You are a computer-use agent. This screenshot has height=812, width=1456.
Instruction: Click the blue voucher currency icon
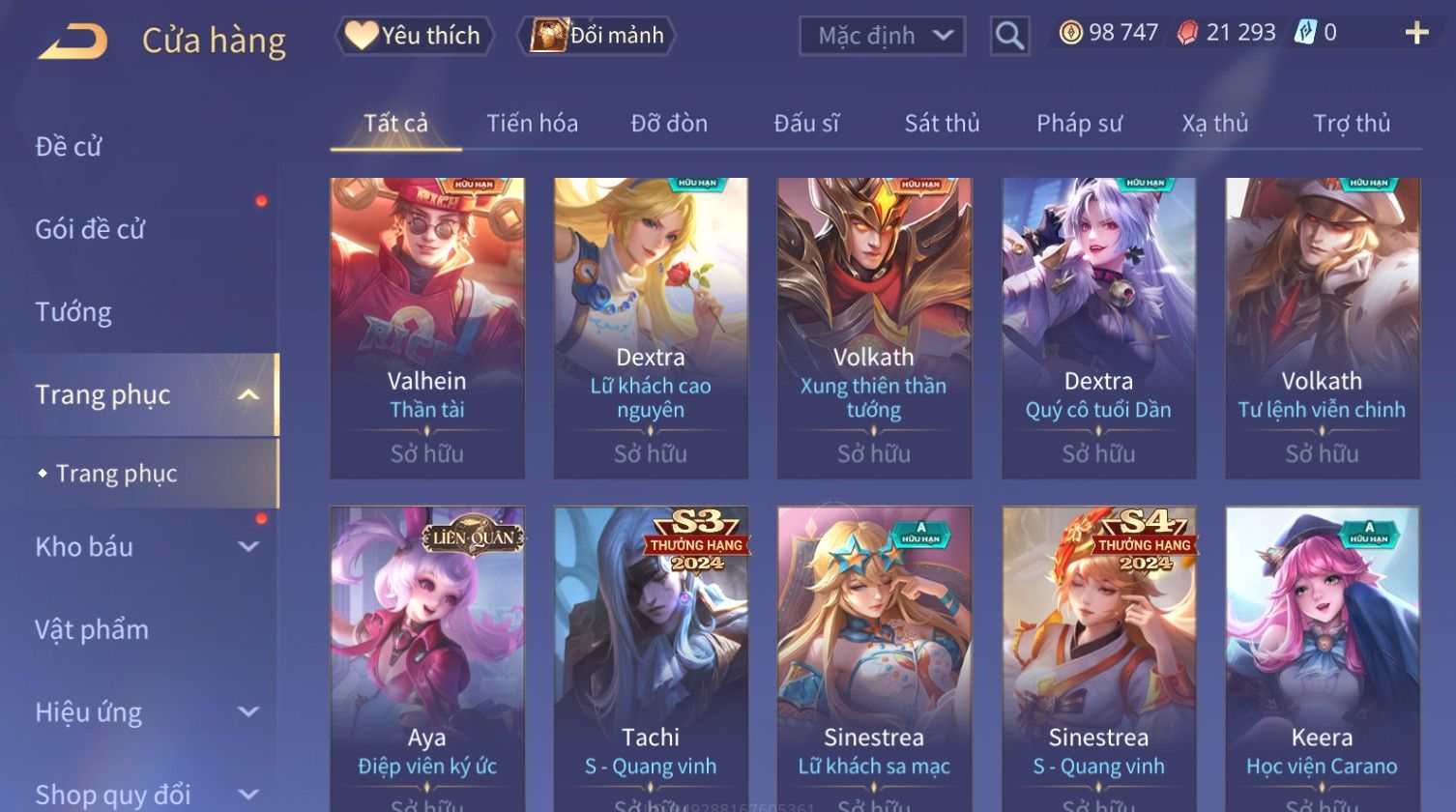[x=1305, y=33]
